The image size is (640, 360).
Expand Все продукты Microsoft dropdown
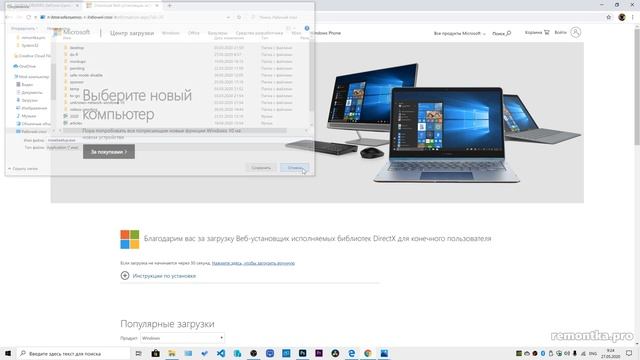[x=460, y=33]
